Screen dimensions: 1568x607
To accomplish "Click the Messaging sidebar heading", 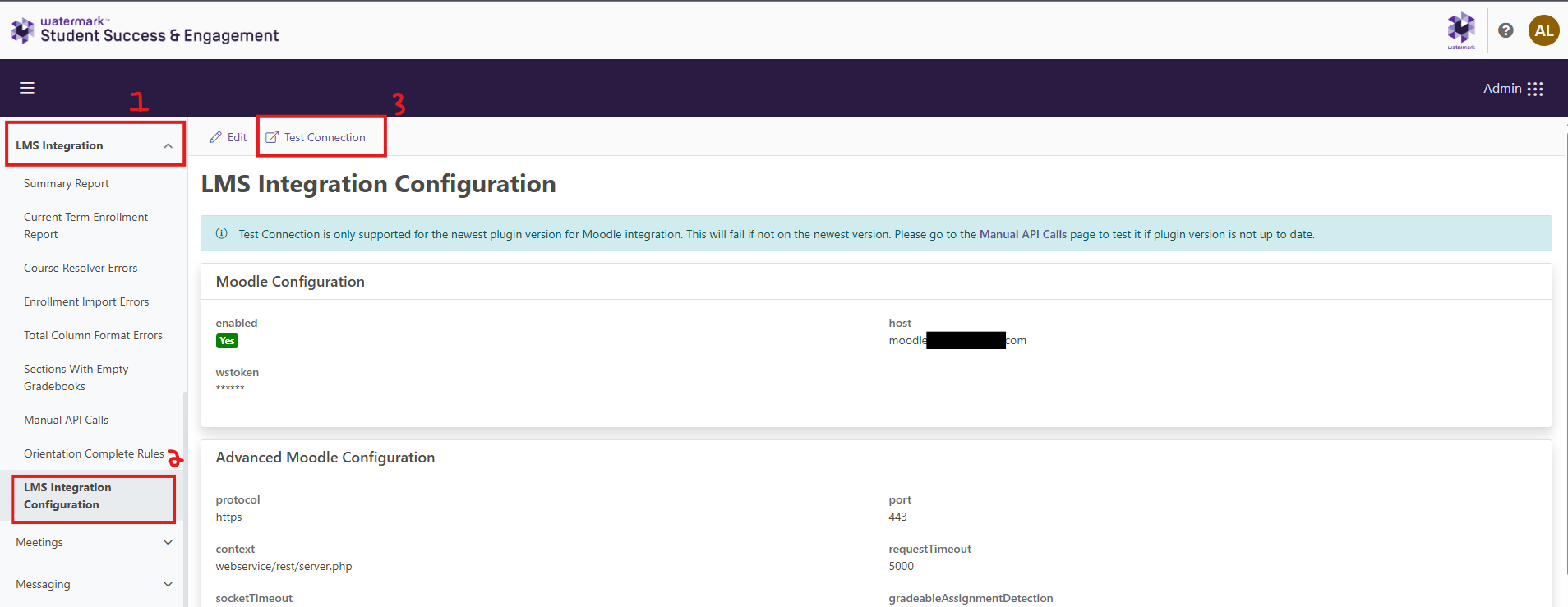I will click(43, 584).
